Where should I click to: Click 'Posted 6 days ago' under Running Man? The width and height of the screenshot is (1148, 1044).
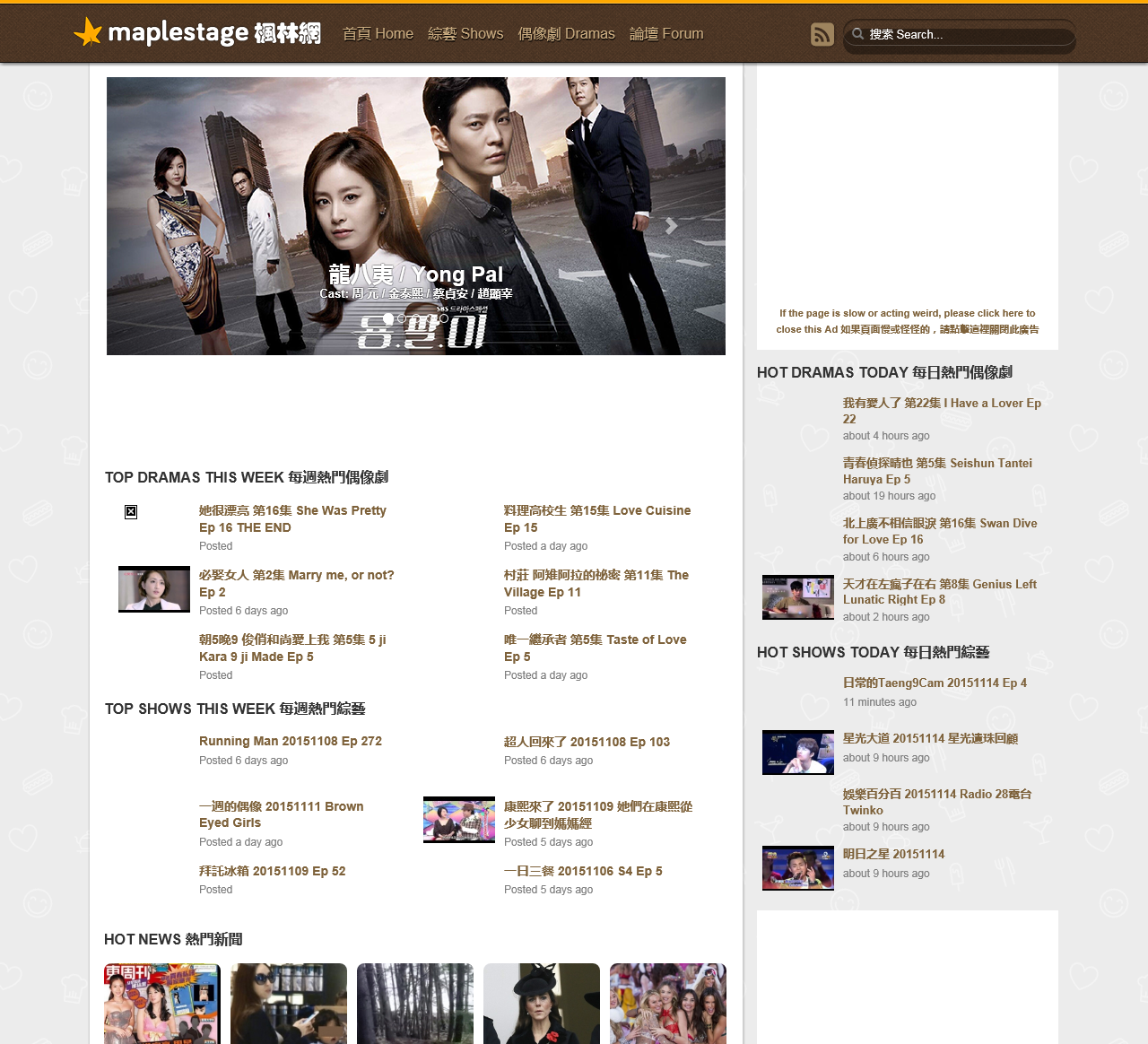point(243,761)
